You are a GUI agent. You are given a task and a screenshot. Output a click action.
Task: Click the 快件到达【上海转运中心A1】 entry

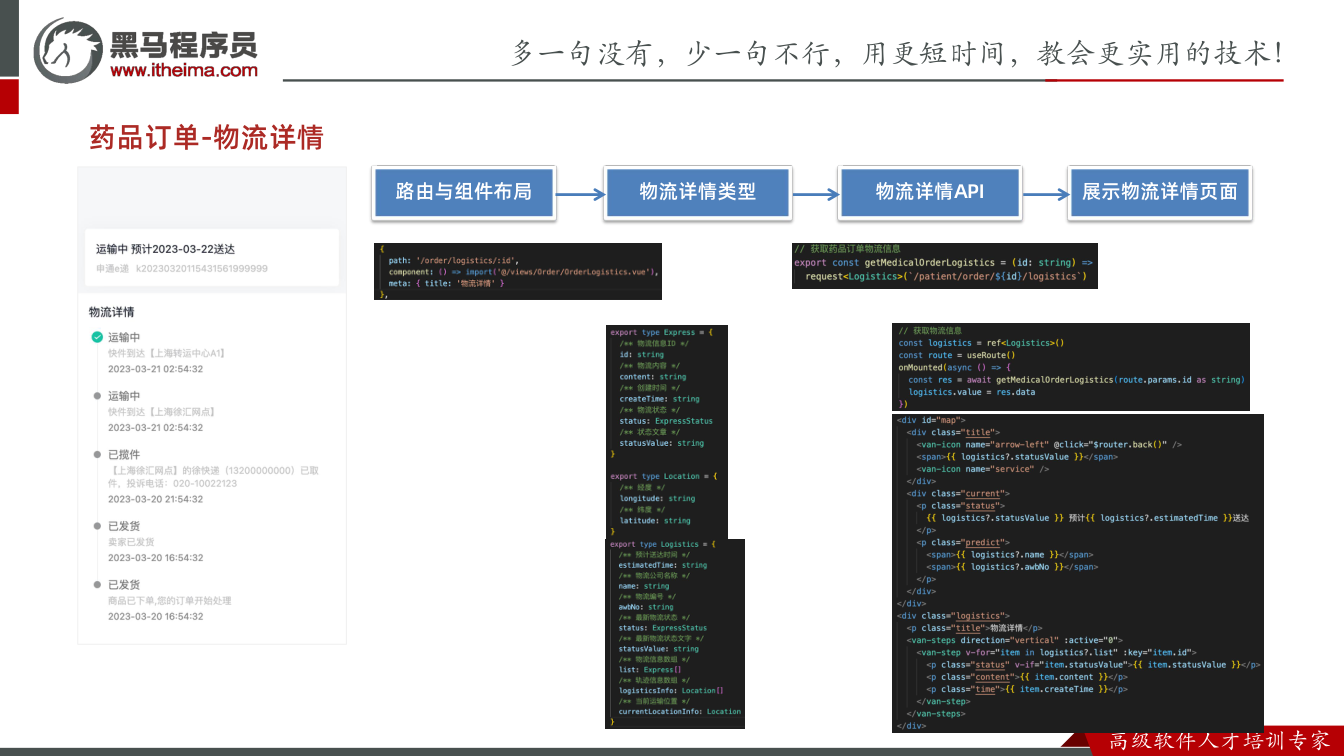[x=167, y=353]
